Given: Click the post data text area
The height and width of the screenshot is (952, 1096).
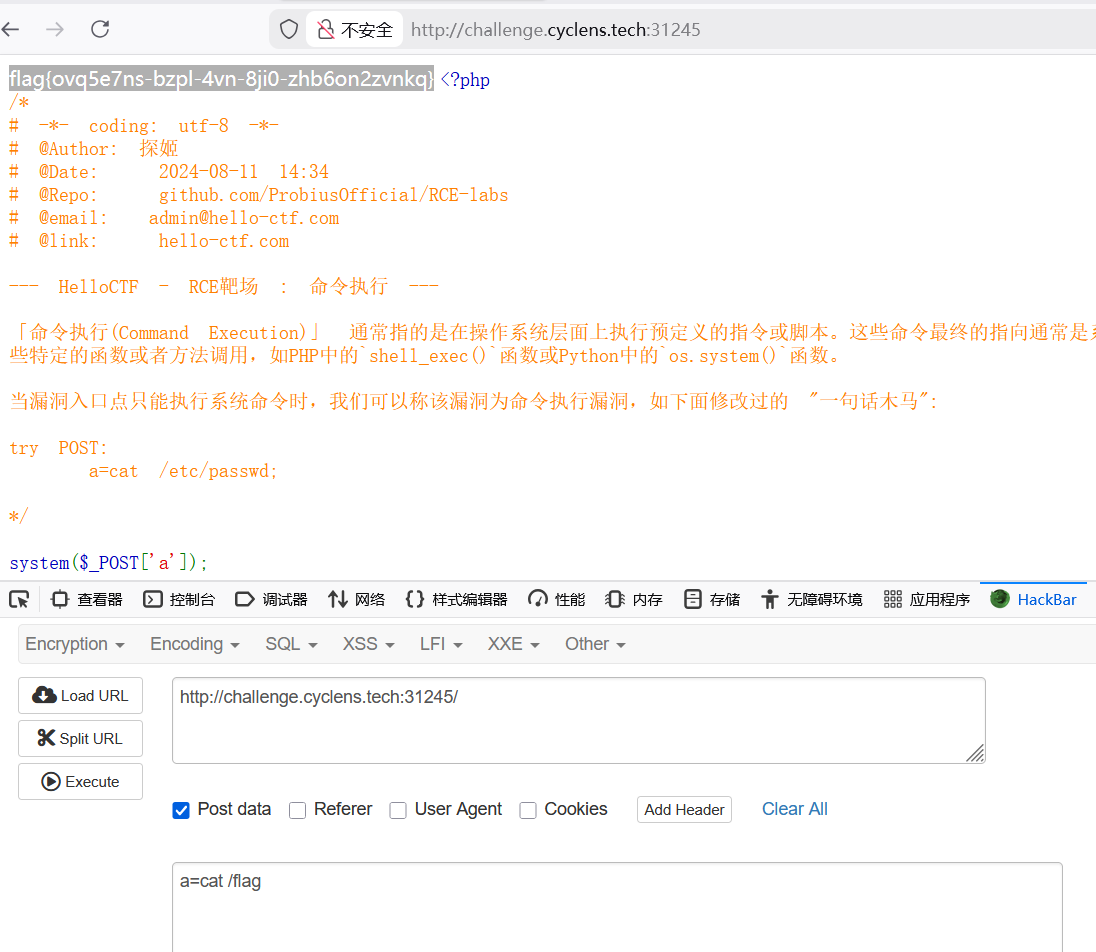Looking at the screenshot, I should tap(617, 907).
